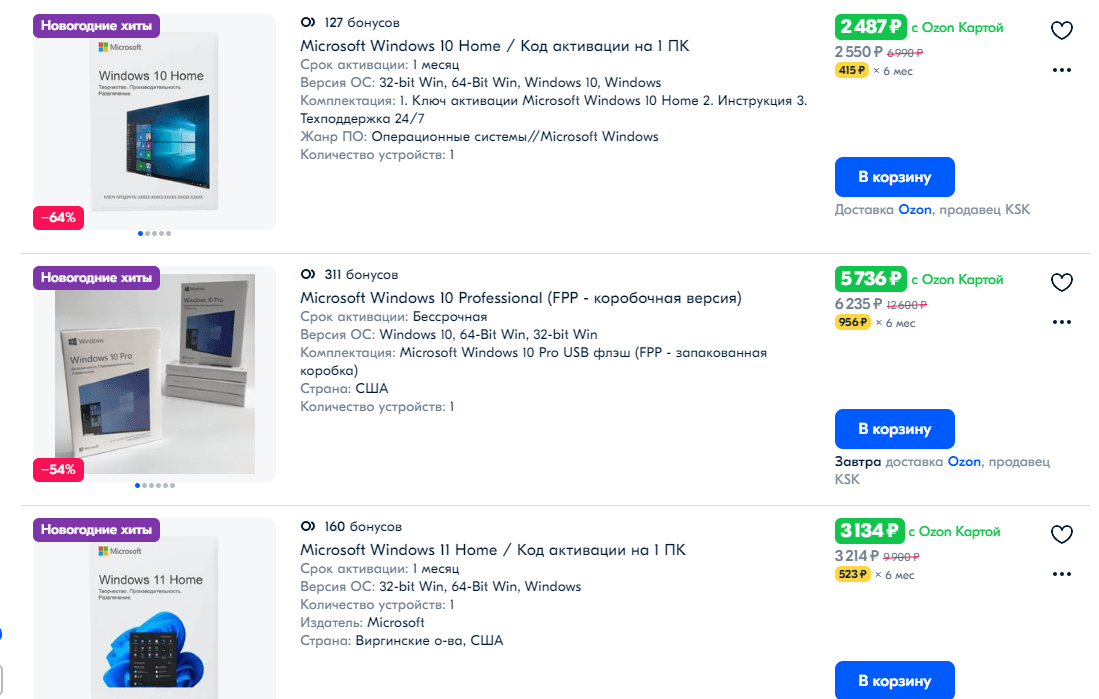Click bonus icon next to 160 бонусов

click(308, 526)
